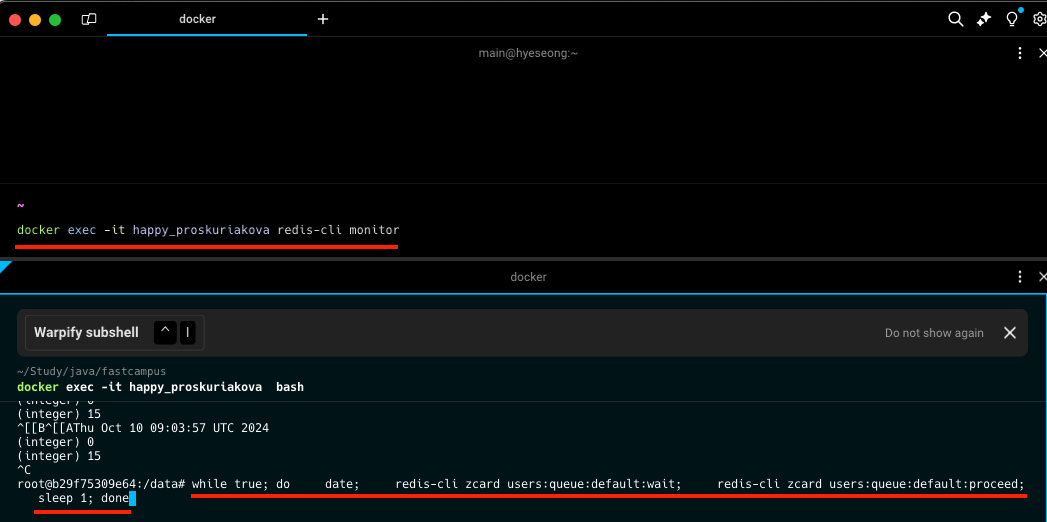Viewport: 1047px width, 522px height.
Task: Click the sleep 1; done text
Action: coord(83,498)
